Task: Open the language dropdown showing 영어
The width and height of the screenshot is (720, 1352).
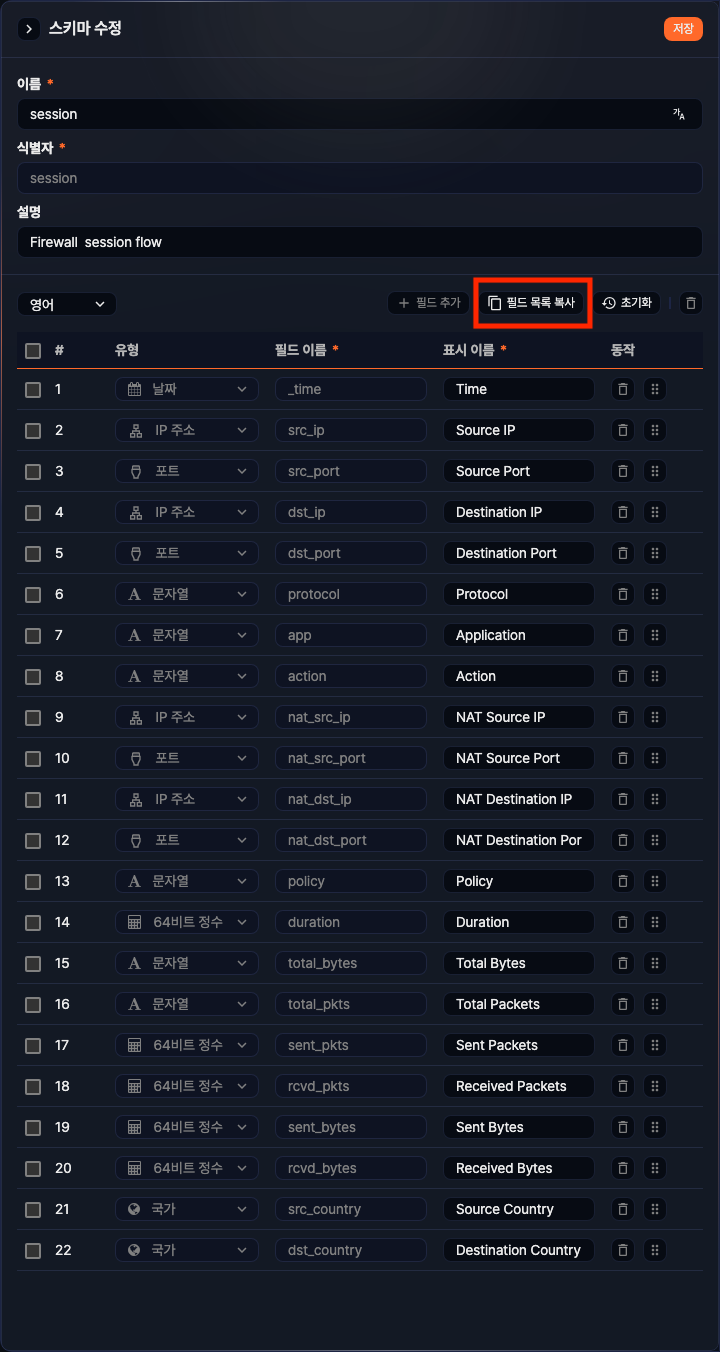Action: 67,304
